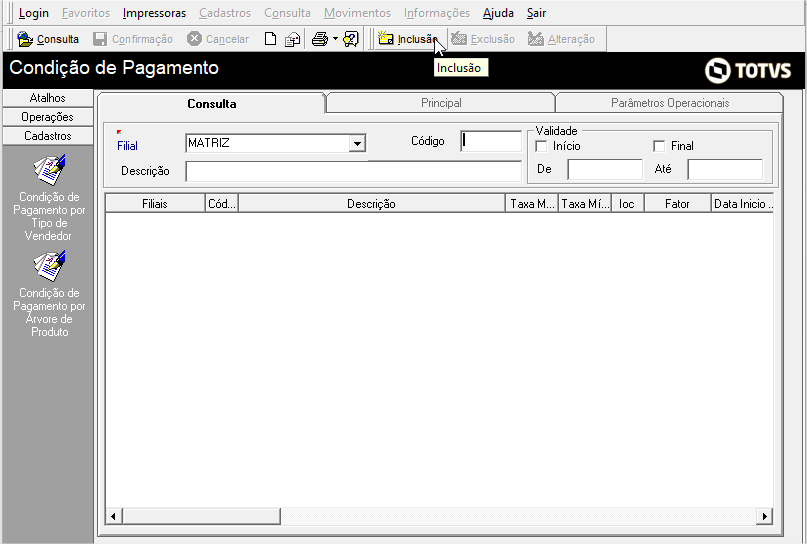
Task: Click the Taxa M... column header
Action: click(x=532, y=204)
